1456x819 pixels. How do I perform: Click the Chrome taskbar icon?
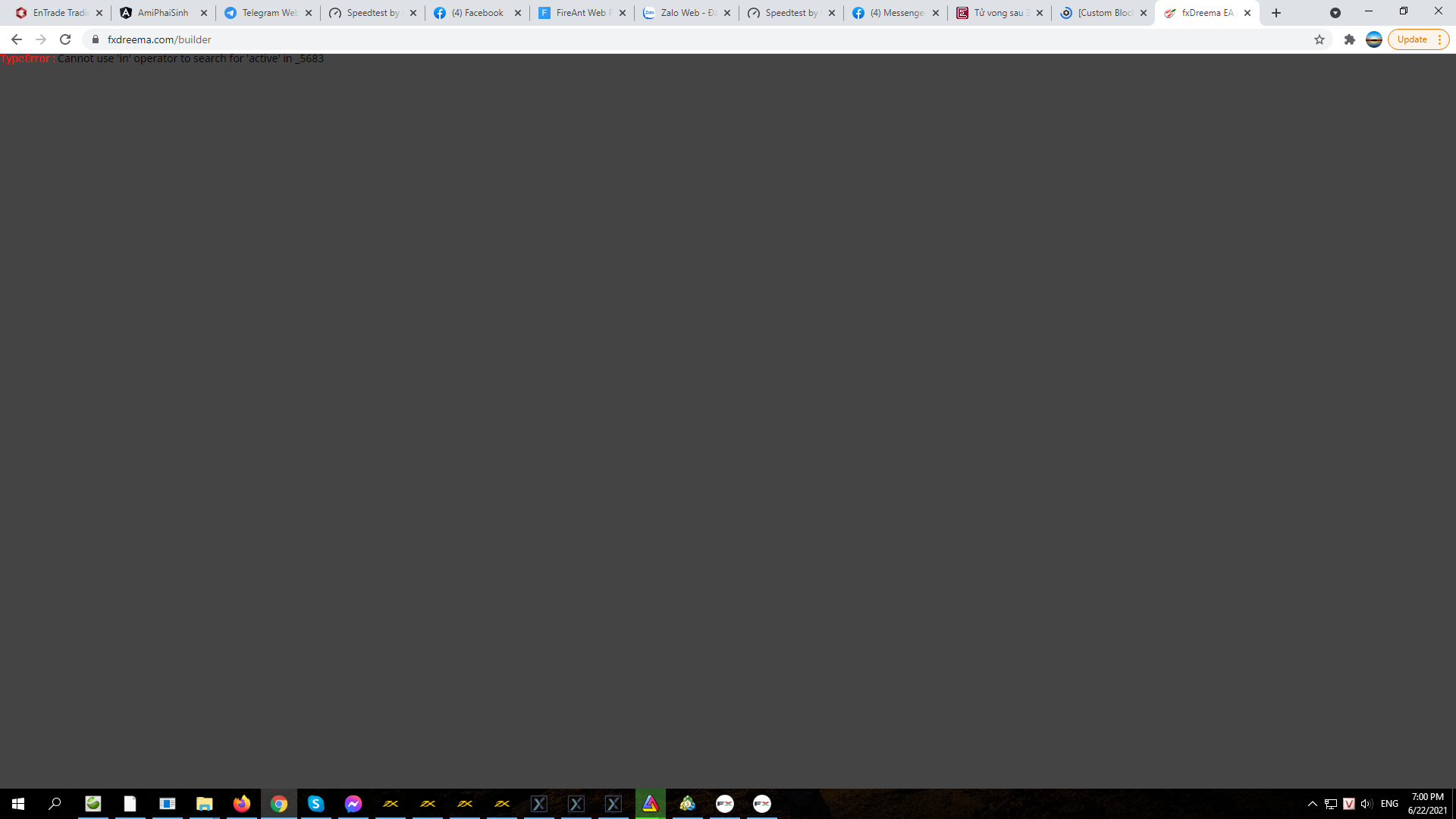(x=279, y=804)
